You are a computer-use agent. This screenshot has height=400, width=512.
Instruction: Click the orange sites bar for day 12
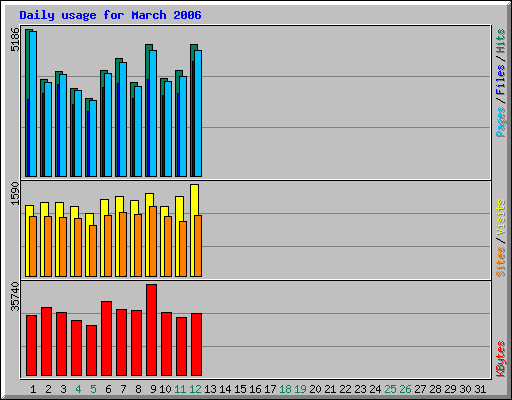(198, 246)
